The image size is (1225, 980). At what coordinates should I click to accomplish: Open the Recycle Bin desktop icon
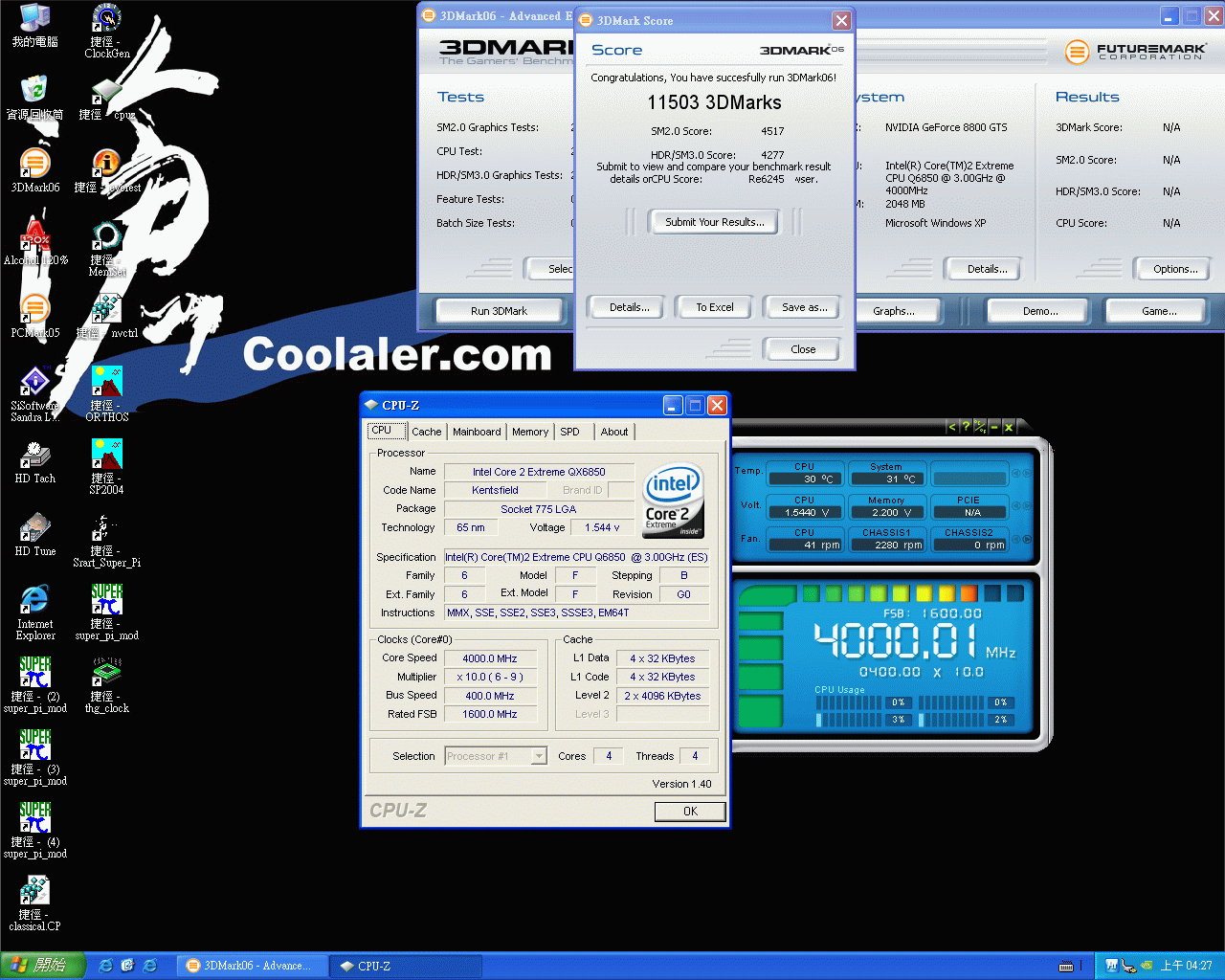click(34, 98)
